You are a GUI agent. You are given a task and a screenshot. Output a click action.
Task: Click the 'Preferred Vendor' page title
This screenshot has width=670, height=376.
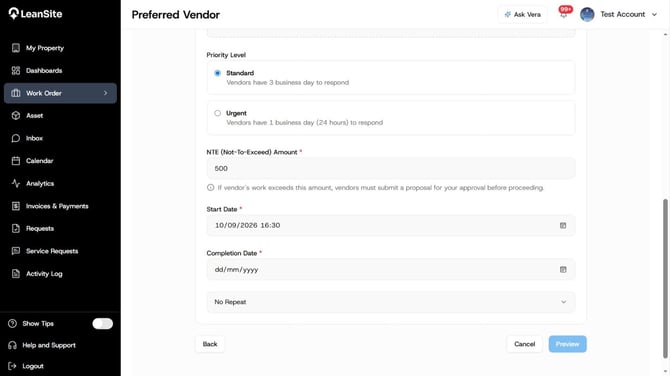tap(176, 15)
